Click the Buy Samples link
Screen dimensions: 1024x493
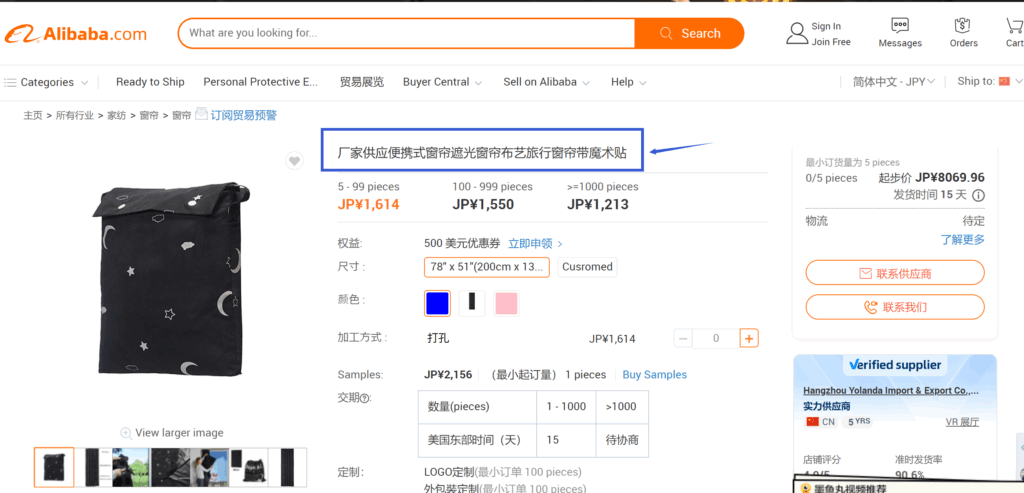click(654, 375)
